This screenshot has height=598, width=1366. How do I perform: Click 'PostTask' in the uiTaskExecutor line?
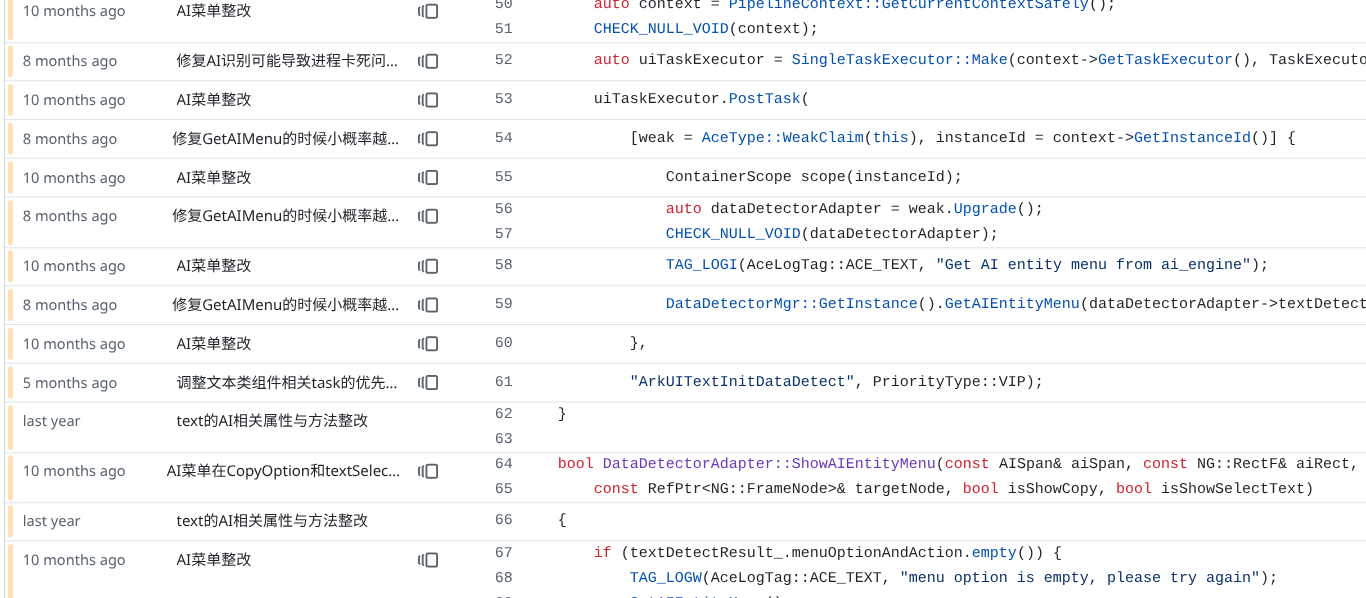765,99
